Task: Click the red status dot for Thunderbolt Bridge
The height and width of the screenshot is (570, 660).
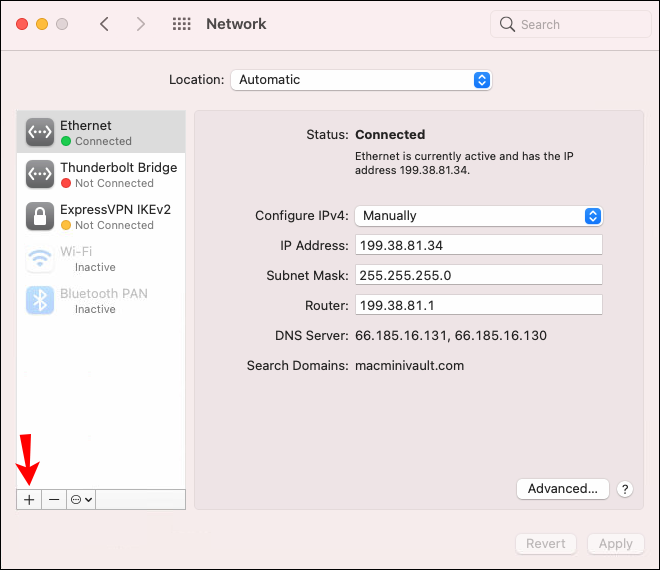Action: (66, 183)
